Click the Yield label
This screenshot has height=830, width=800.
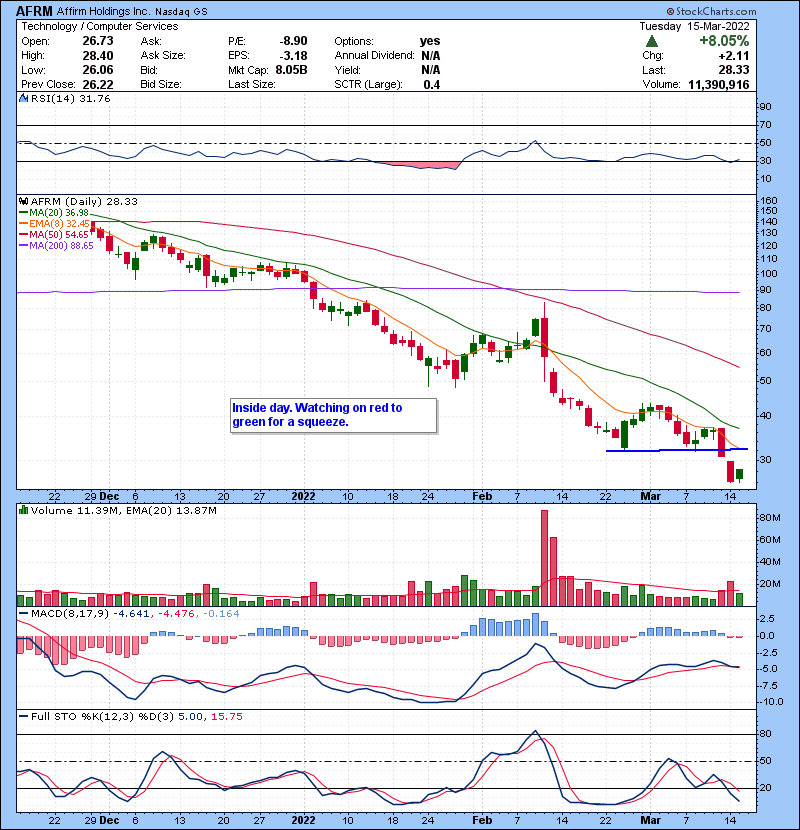[347, 70]
